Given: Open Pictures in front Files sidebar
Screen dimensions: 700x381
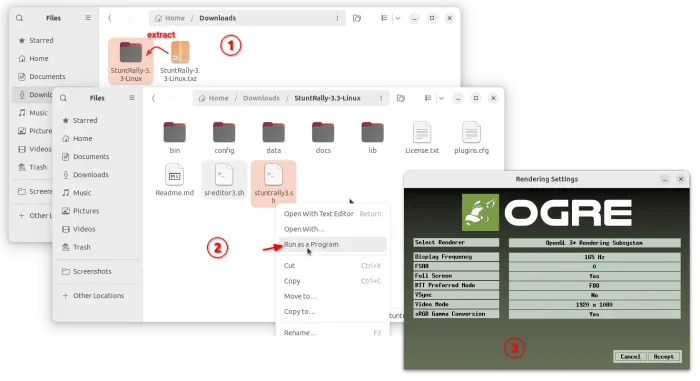Looking at the screenshot, I should tap(98, 211).
